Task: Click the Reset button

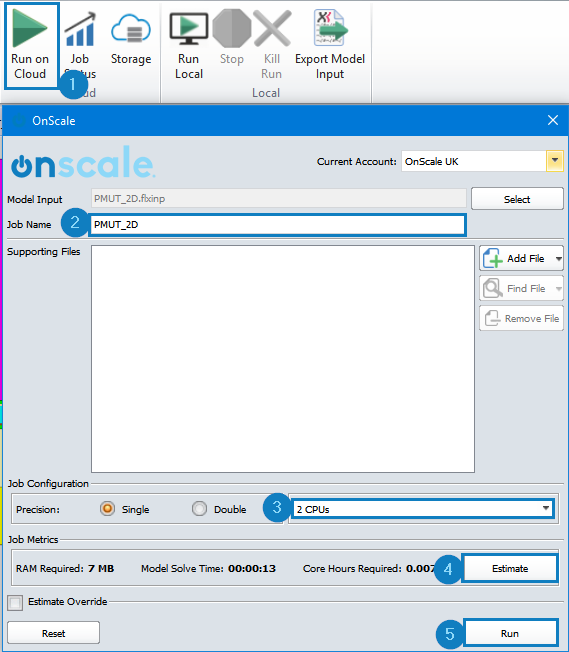Action: [54, 633]
